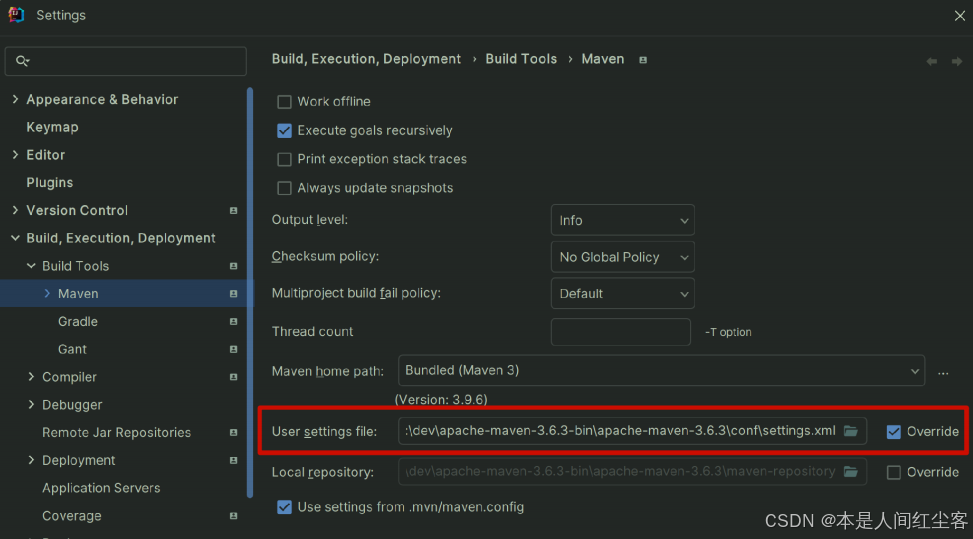Click project marker icon on Deployment row
The image size is (973, 539).
[x=233, y=460]
